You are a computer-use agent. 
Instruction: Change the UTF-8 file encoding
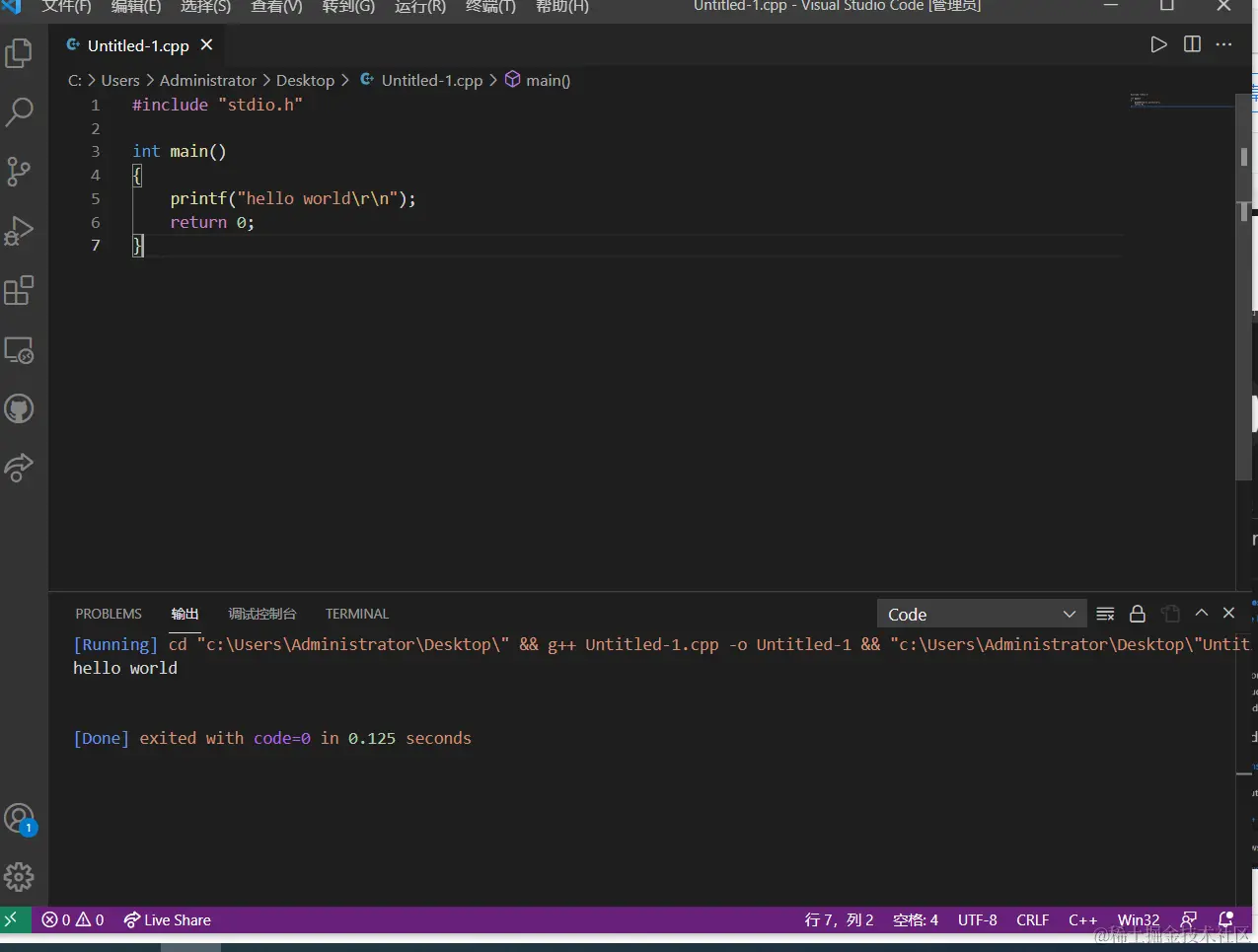click(977, 919)
